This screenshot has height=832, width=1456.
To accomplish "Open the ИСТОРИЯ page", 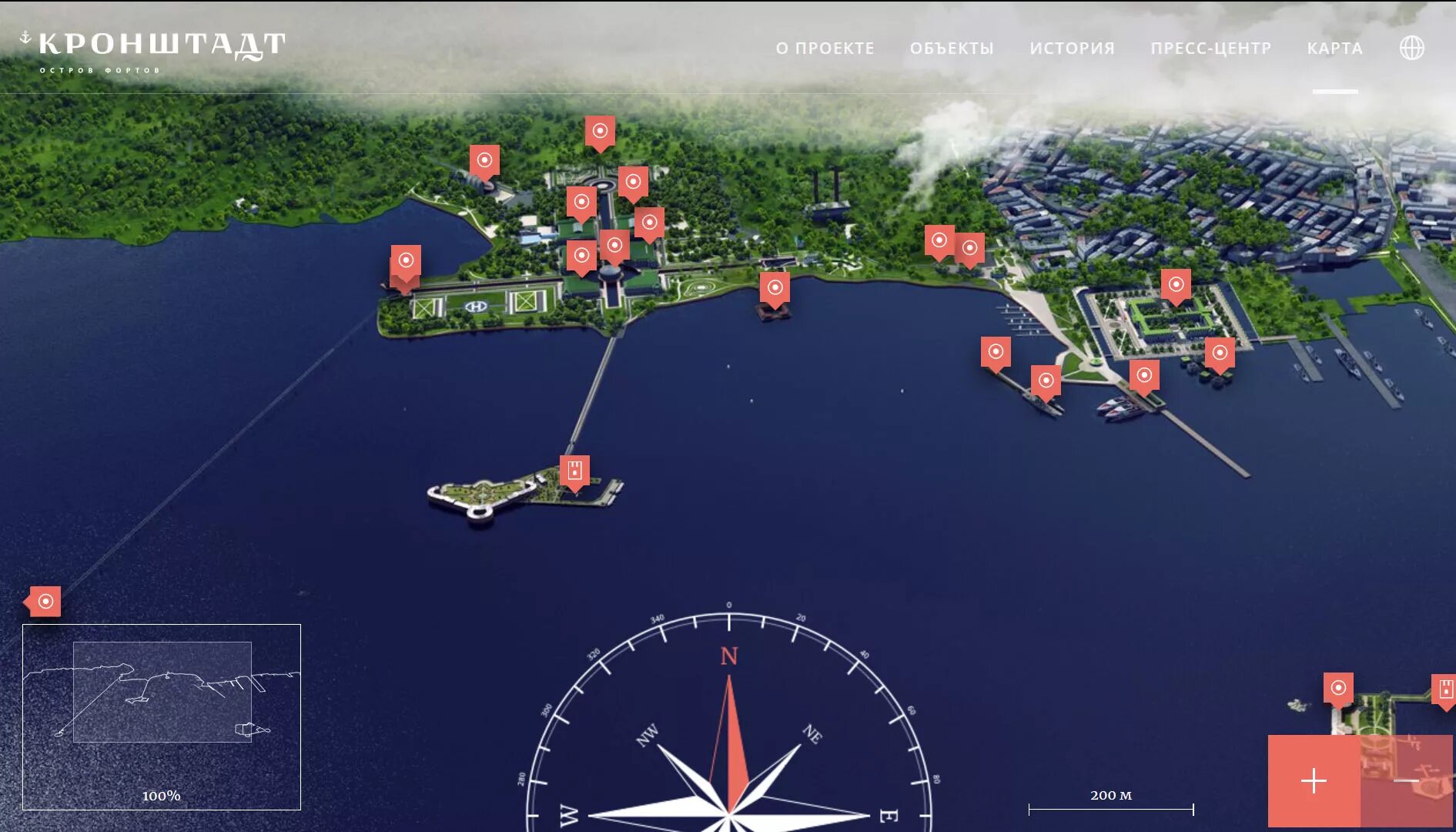I will tap(1072, 48).
